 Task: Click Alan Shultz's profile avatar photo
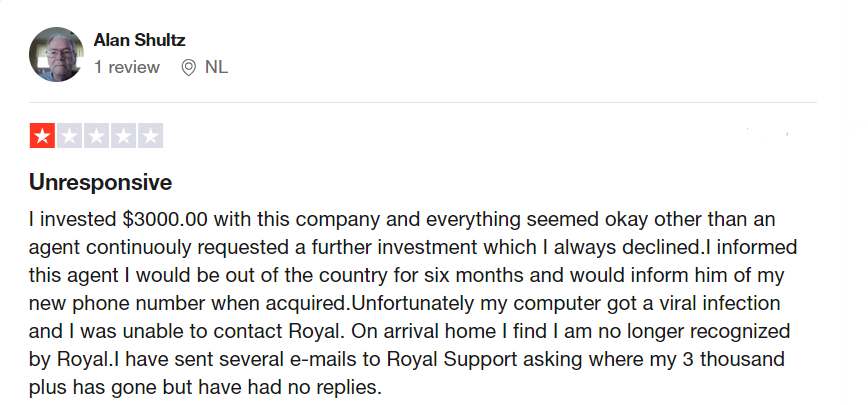55,54
